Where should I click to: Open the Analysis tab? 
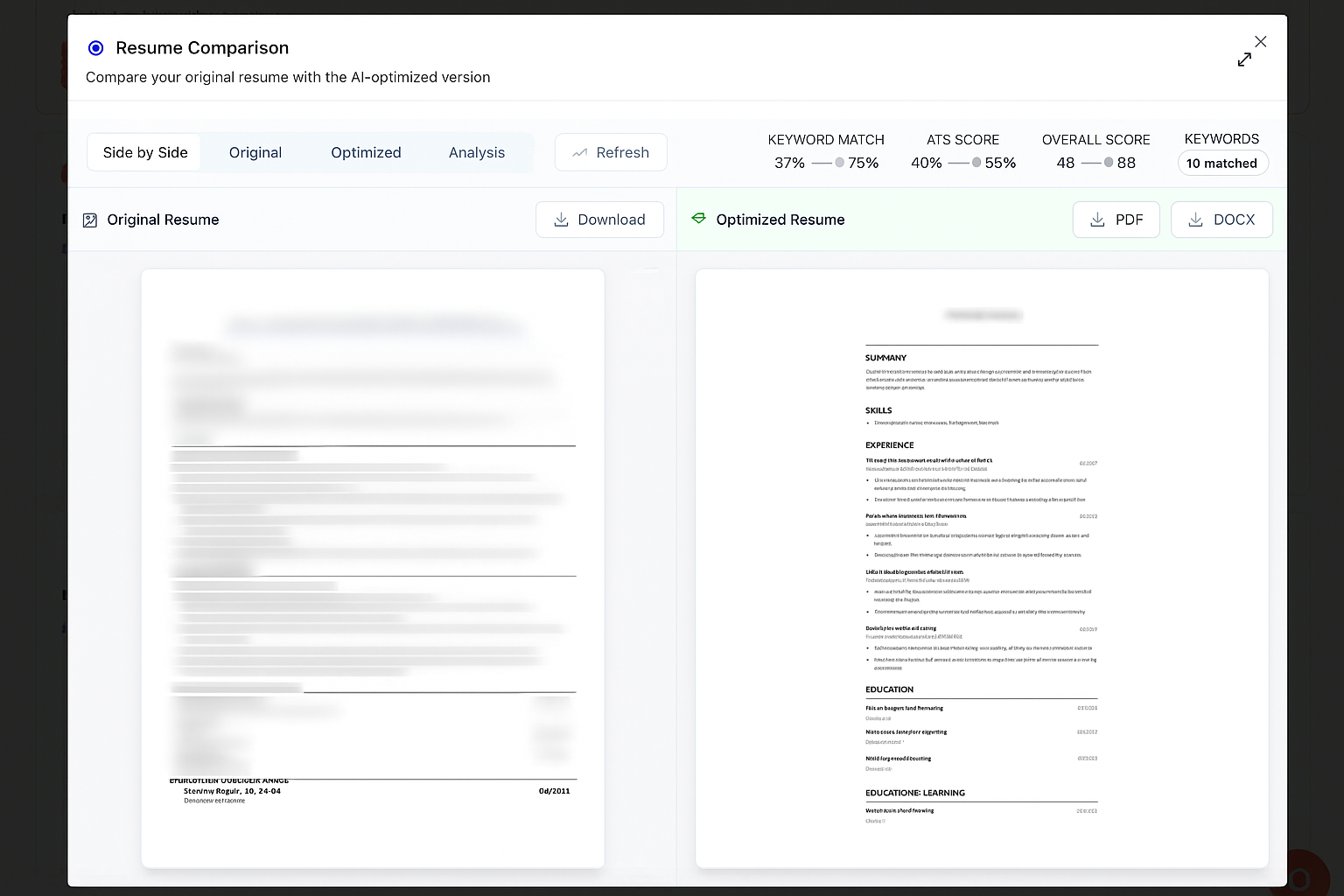point(476,152)
